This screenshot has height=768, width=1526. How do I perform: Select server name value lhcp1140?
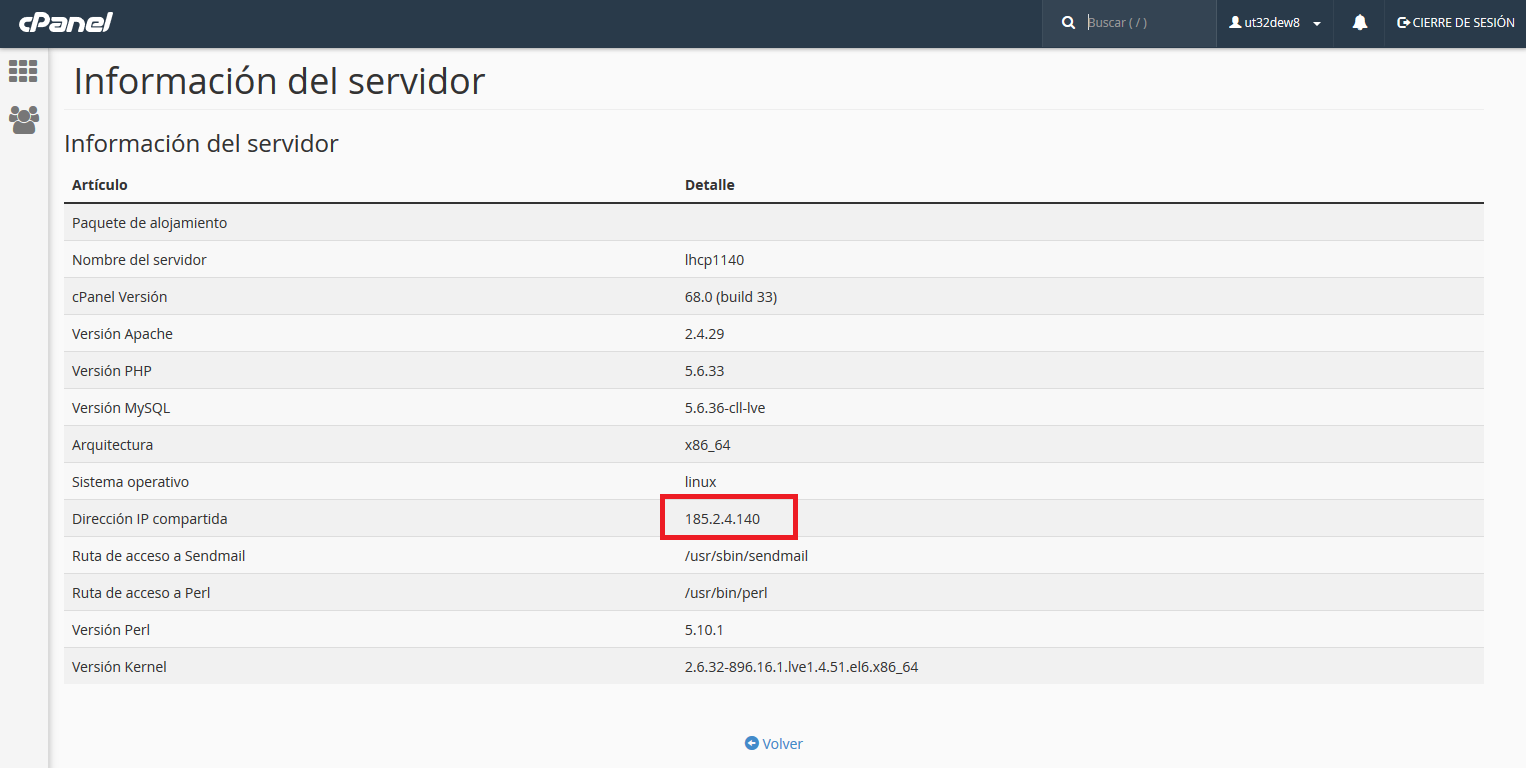pos(714,260)
